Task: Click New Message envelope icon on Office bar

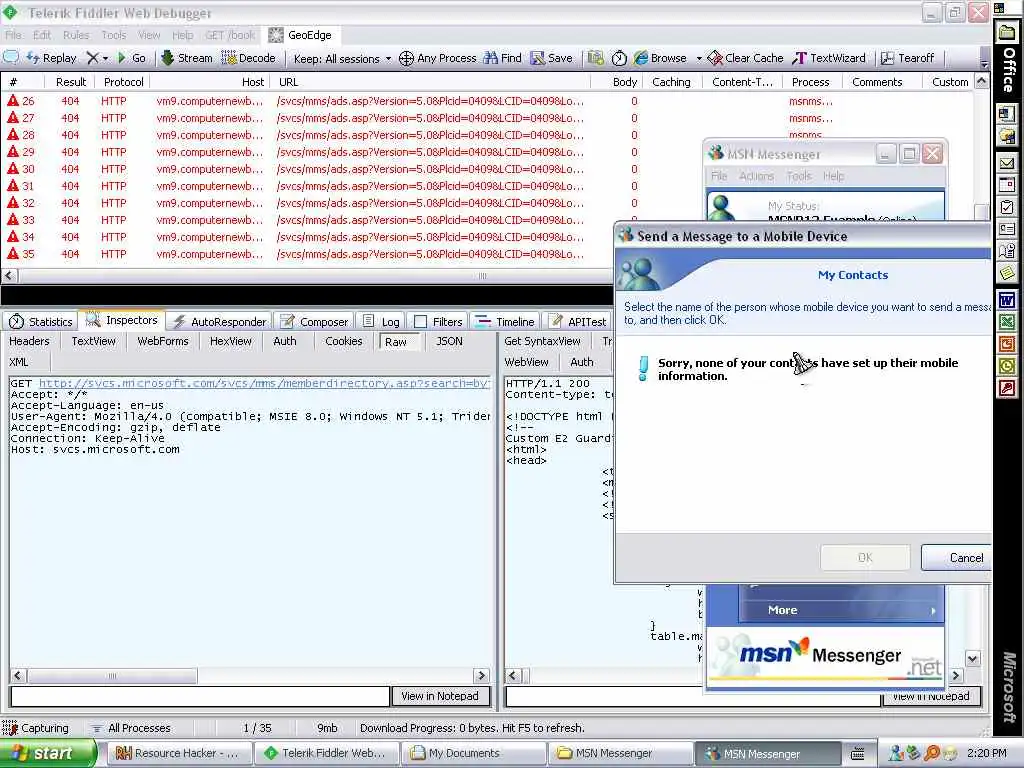Action: pyautogui.click(x=1008, y=163)
